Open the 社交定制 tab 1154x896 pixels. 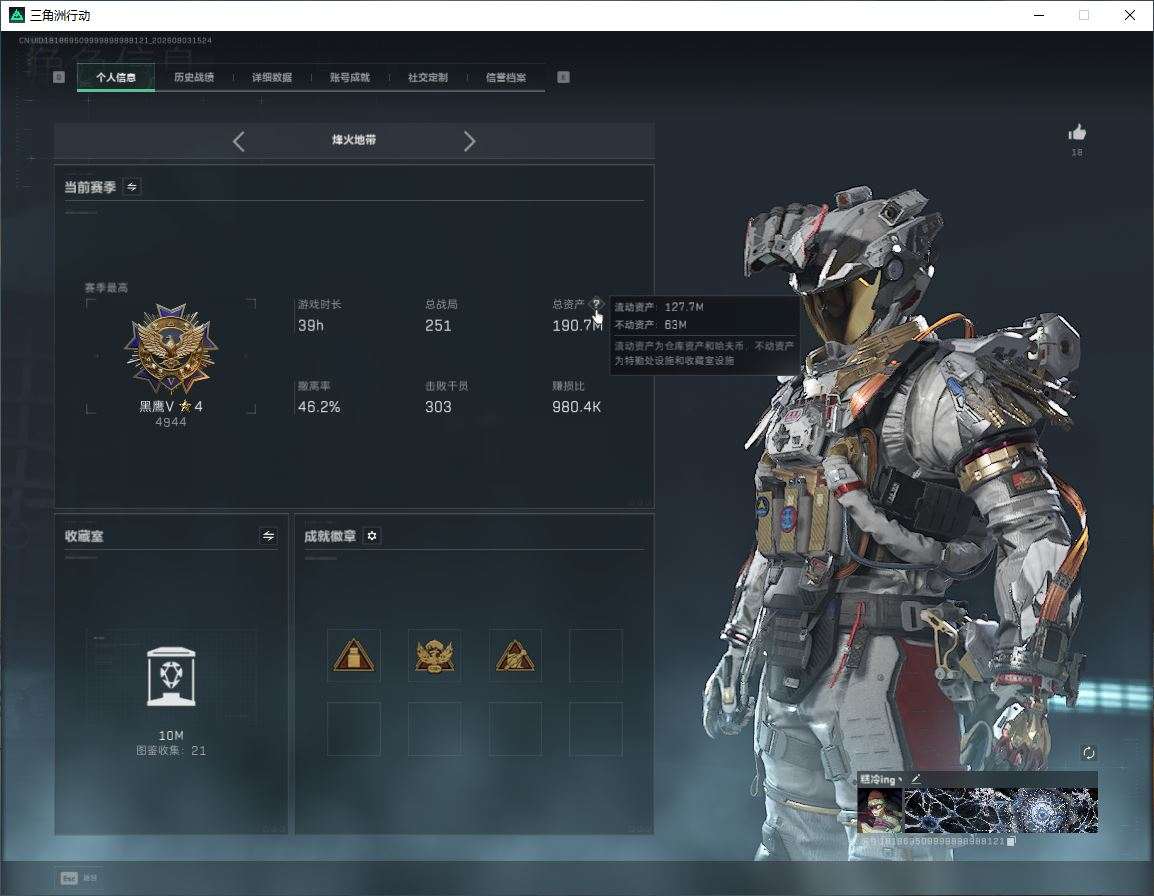[x=428, y=77]
